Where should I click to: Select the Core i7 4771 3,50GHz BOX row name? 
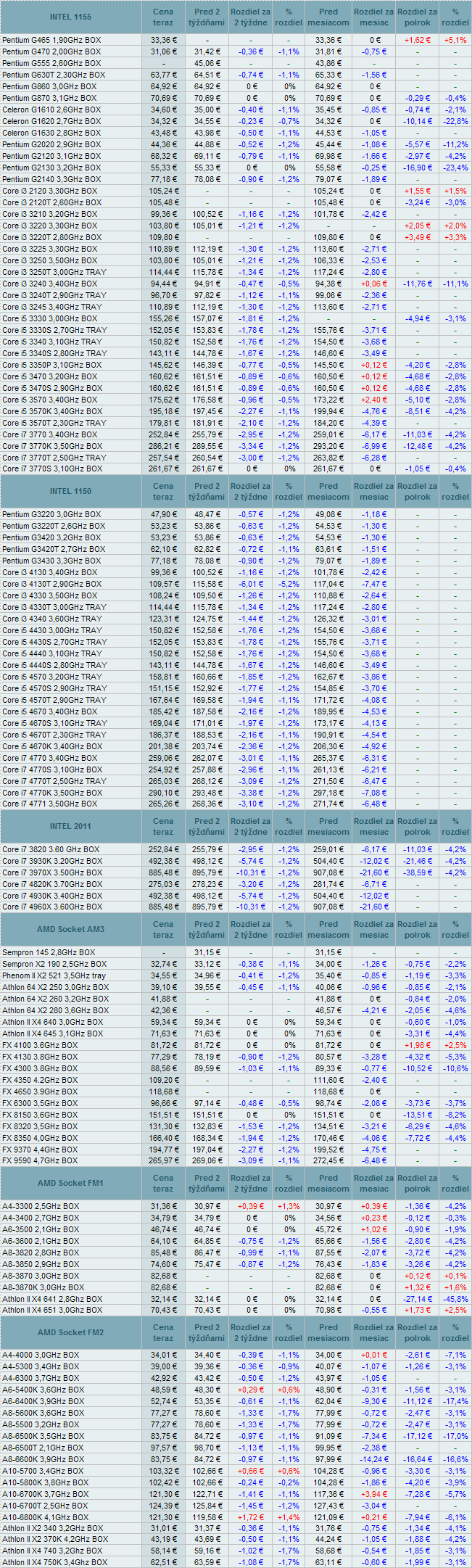click(x=49, y=804)
